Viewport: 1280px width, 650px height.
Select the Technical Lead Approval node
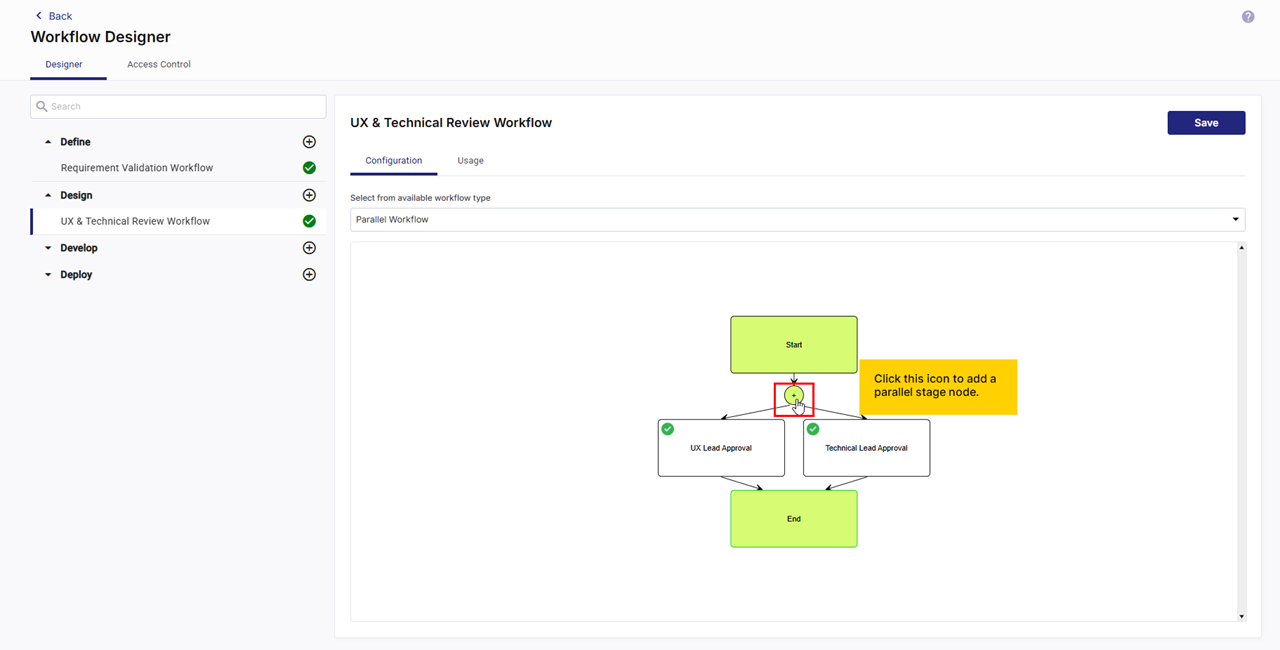point(866,448)
